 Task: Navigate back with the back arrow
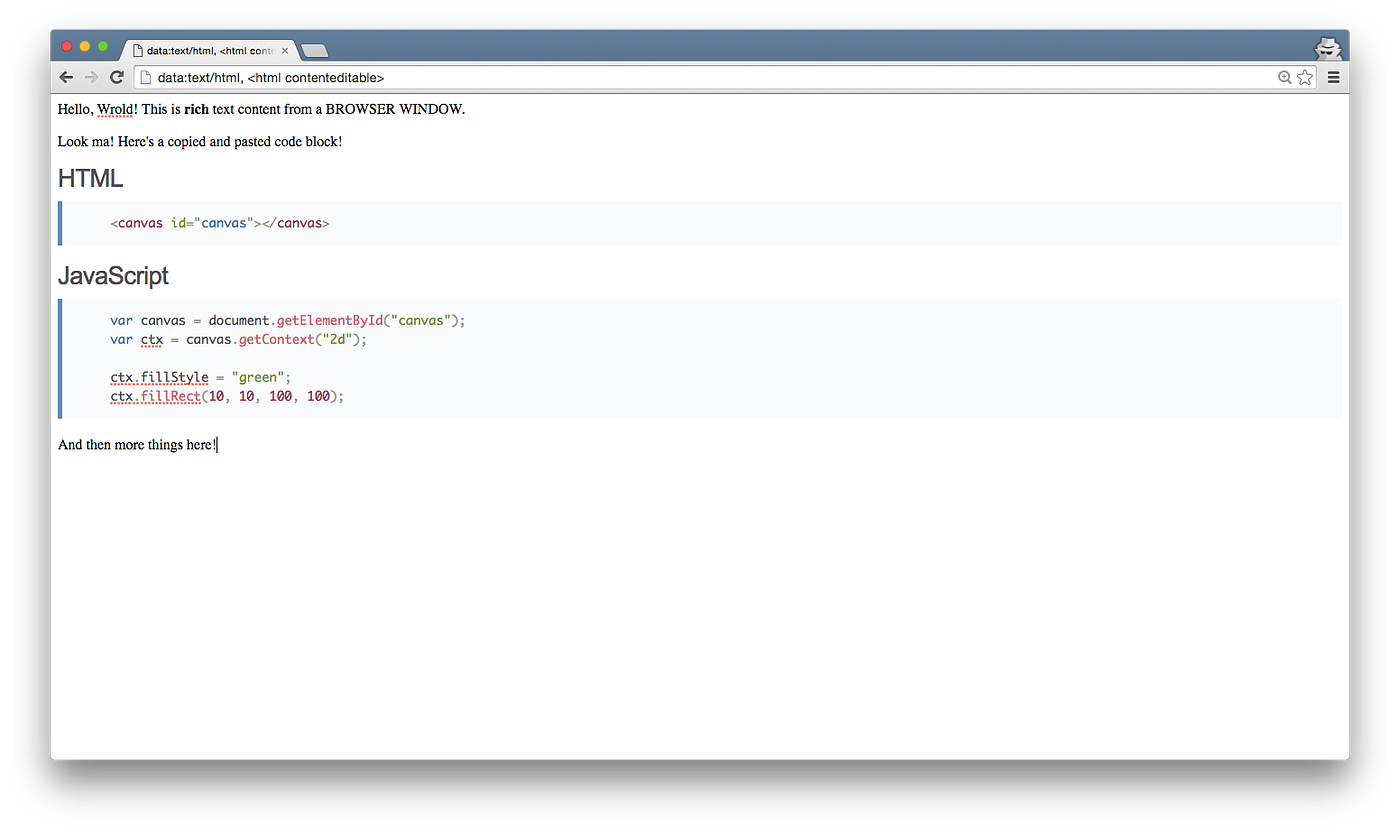(66, 77)
